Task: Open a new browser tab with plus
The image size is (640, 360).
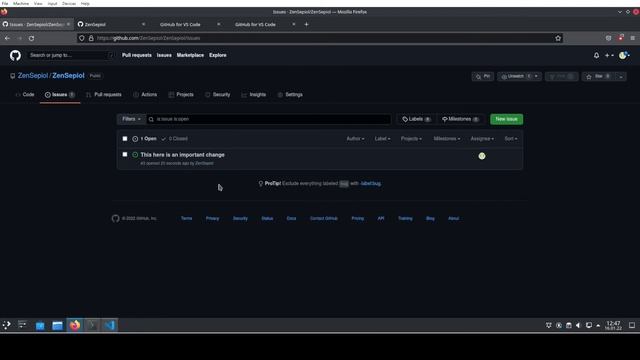Action: click(306, 24)
